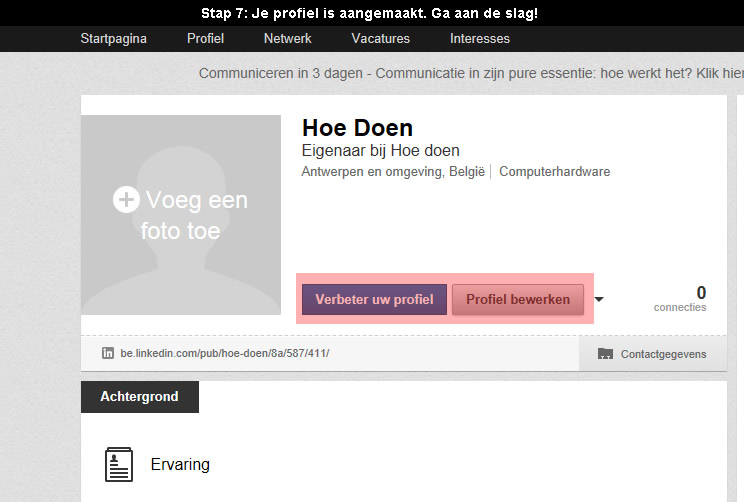
Task: Click the LinkedIn icon beside the profile URL
Action: pos(108,353)
